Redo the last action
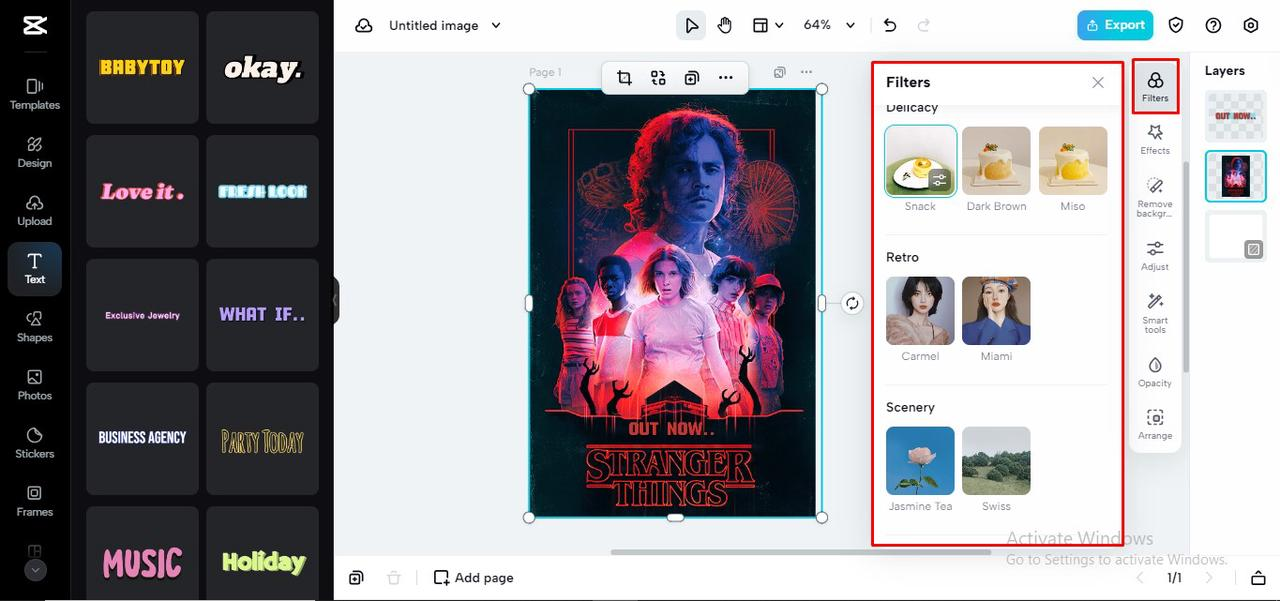 tap(923, 25)
